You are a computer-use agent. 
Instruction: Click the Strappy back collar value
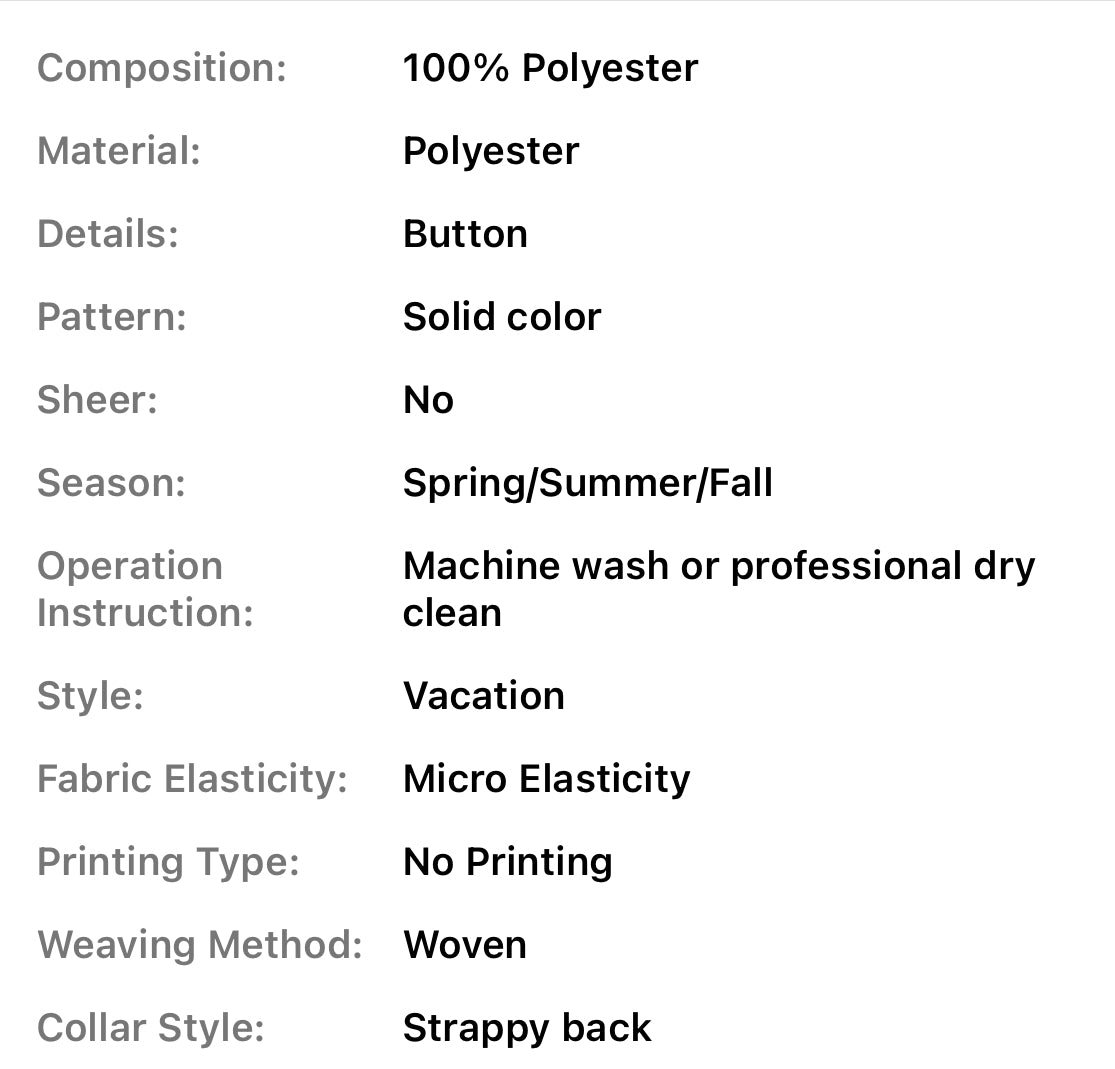(x=527, y=1028)
